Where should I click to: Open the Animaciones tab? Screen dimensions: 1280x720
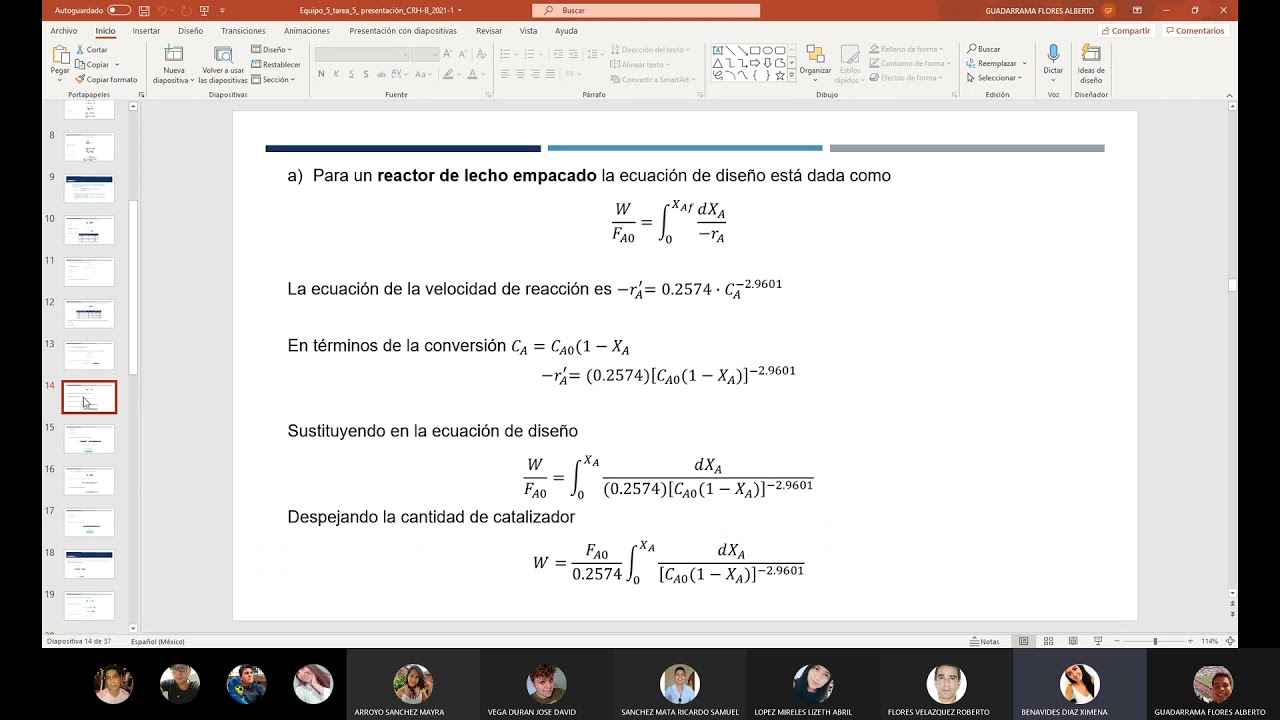[x=307, y=31]
